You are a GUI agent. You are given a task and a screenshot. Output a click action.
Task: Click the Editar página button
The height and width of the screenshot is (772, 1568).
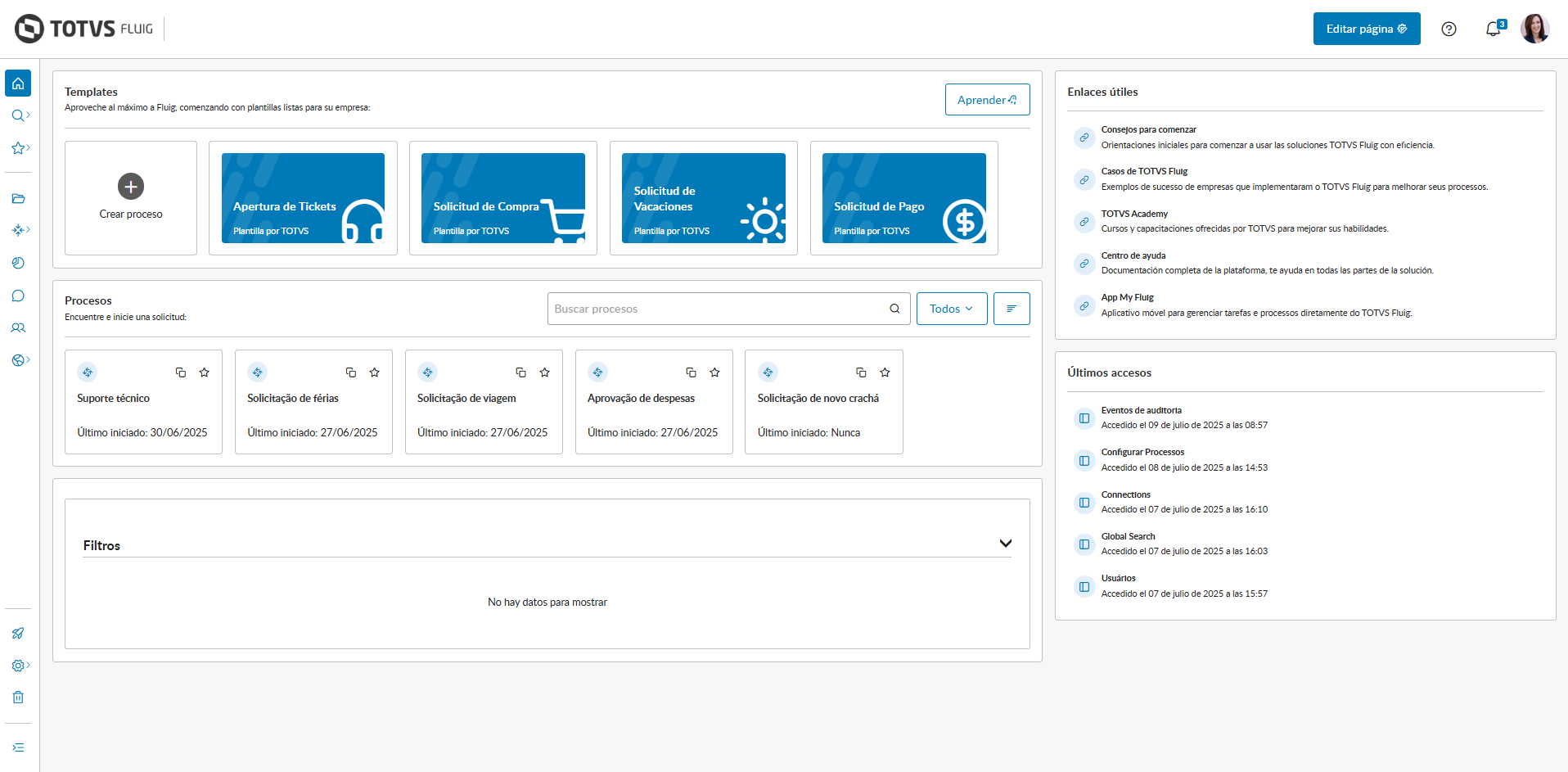(1367, 29)
